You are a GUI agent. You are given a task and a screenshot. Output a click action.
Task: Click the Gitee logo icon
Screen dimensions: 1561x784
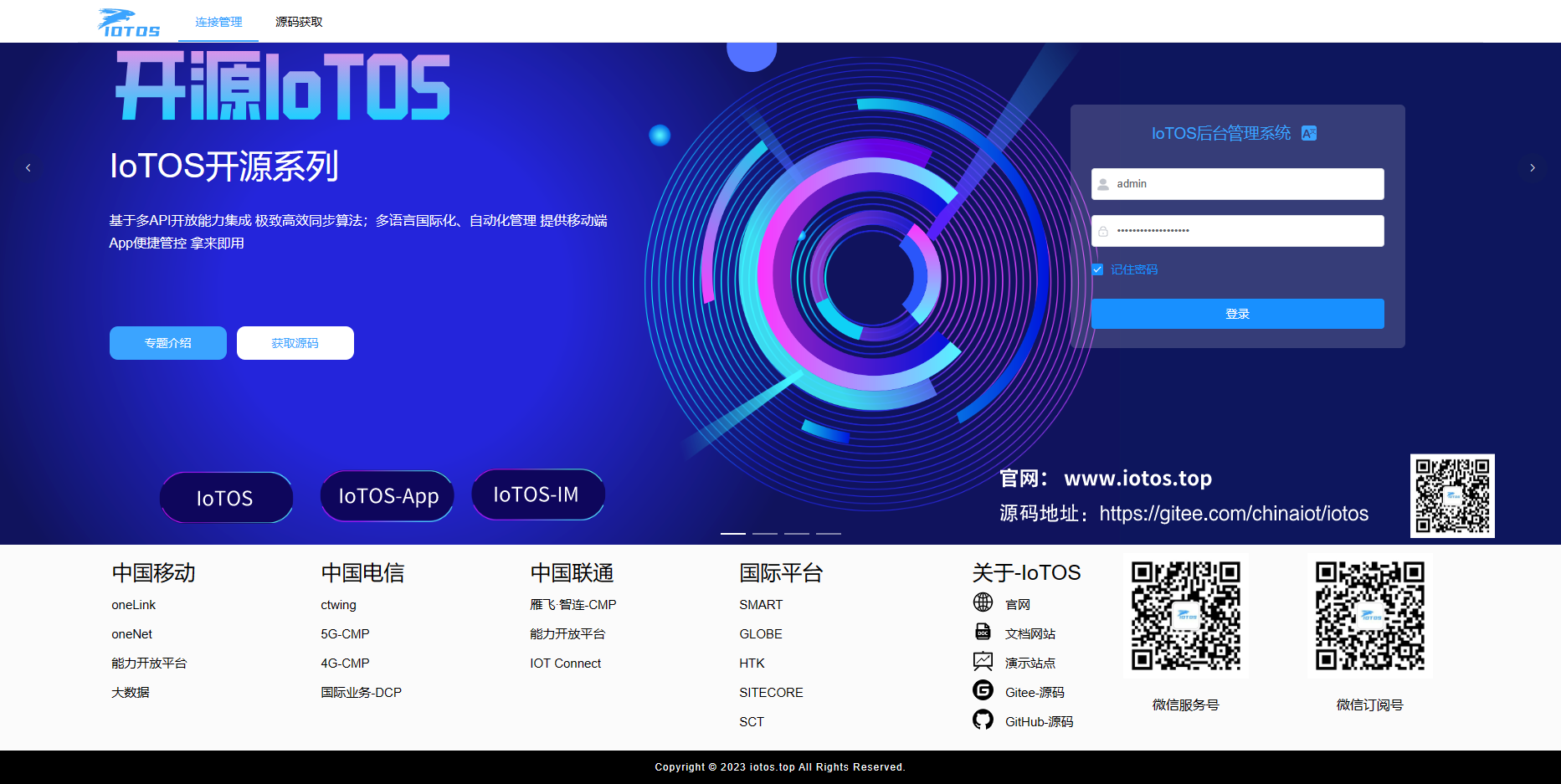(983, 690)
